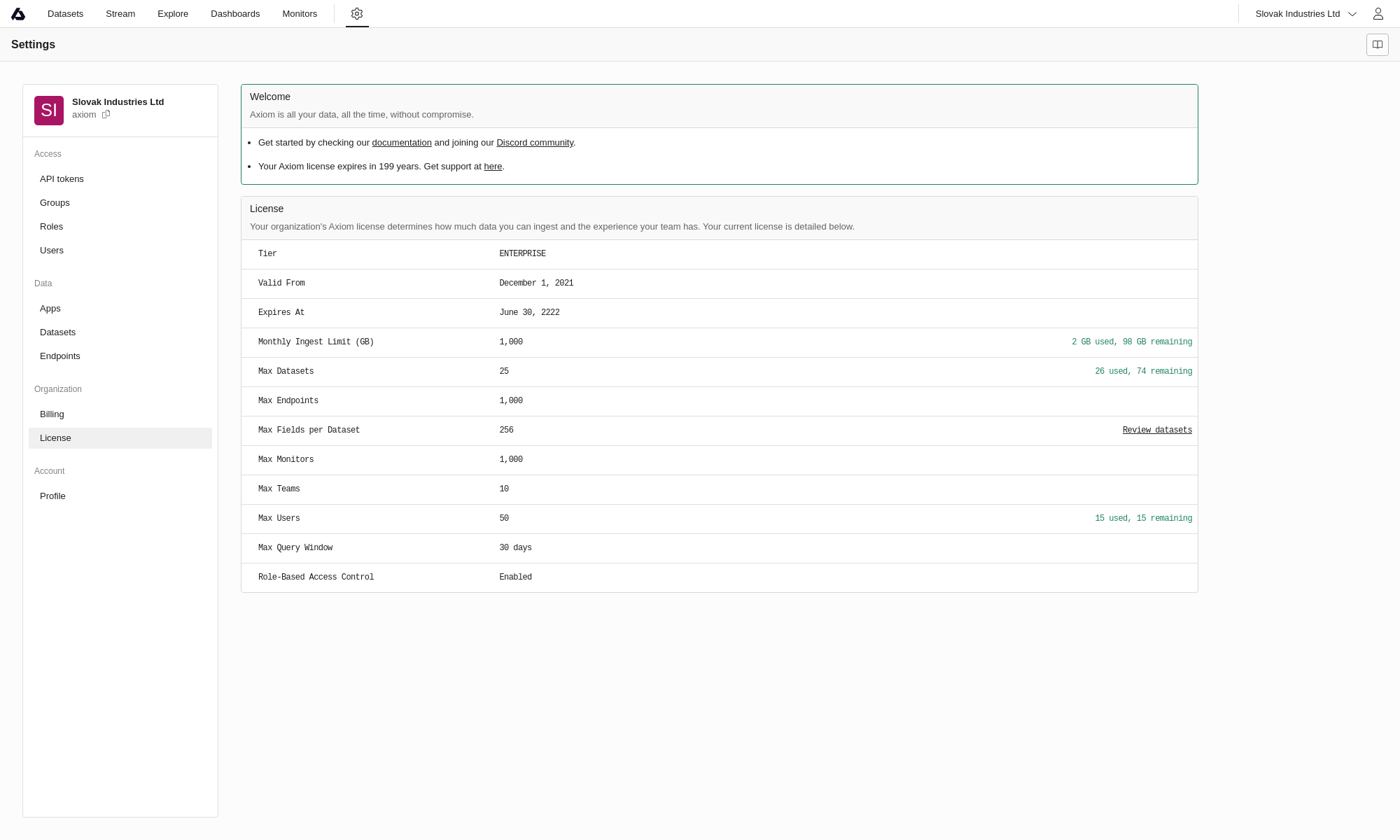Select Endpoints under Data section
The width and height of the screenshot is (1400, 840).
[60, 356]
